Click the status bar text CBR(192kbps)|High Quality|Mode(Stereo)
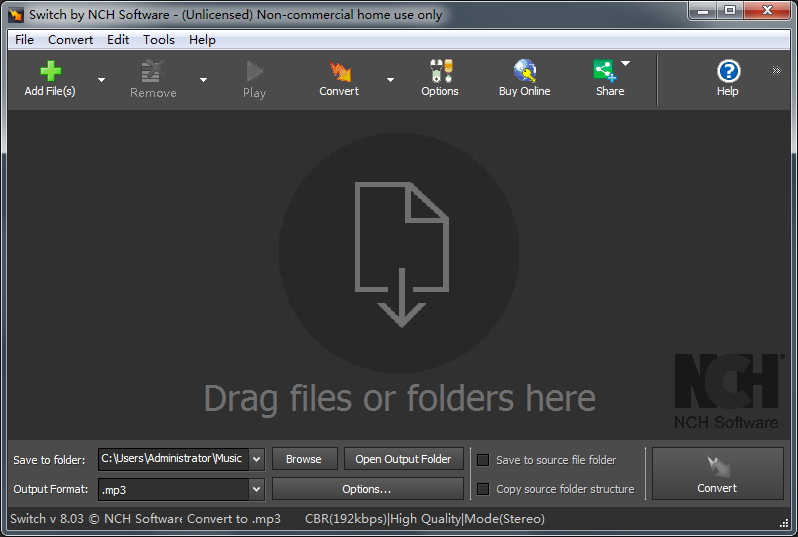The height and width of the screenshot is (537, 798). (x=425, y=519)
